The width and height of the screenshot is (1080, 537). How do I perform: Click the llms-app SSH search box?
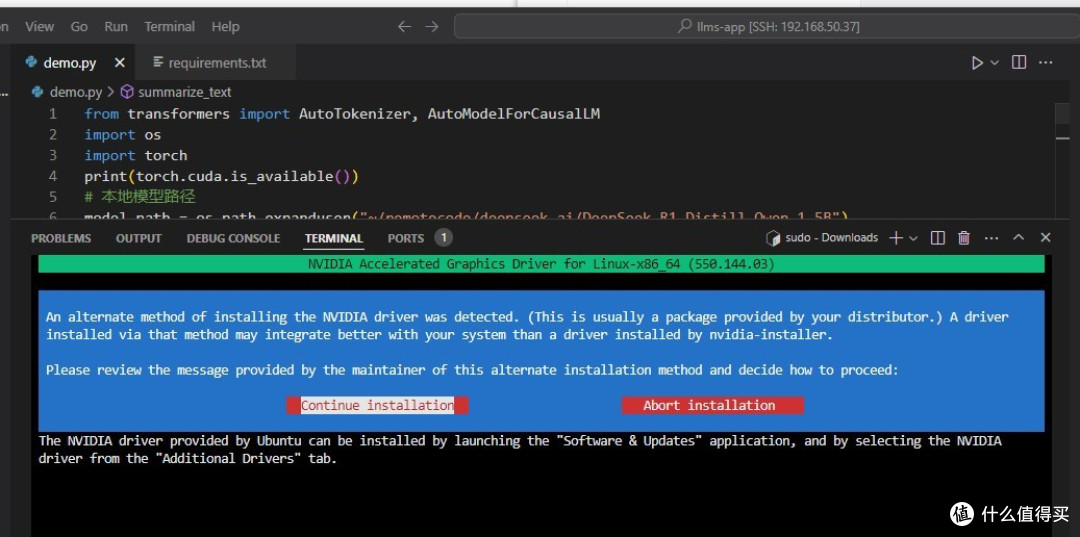pyautogui.click(x=767, y=27)
